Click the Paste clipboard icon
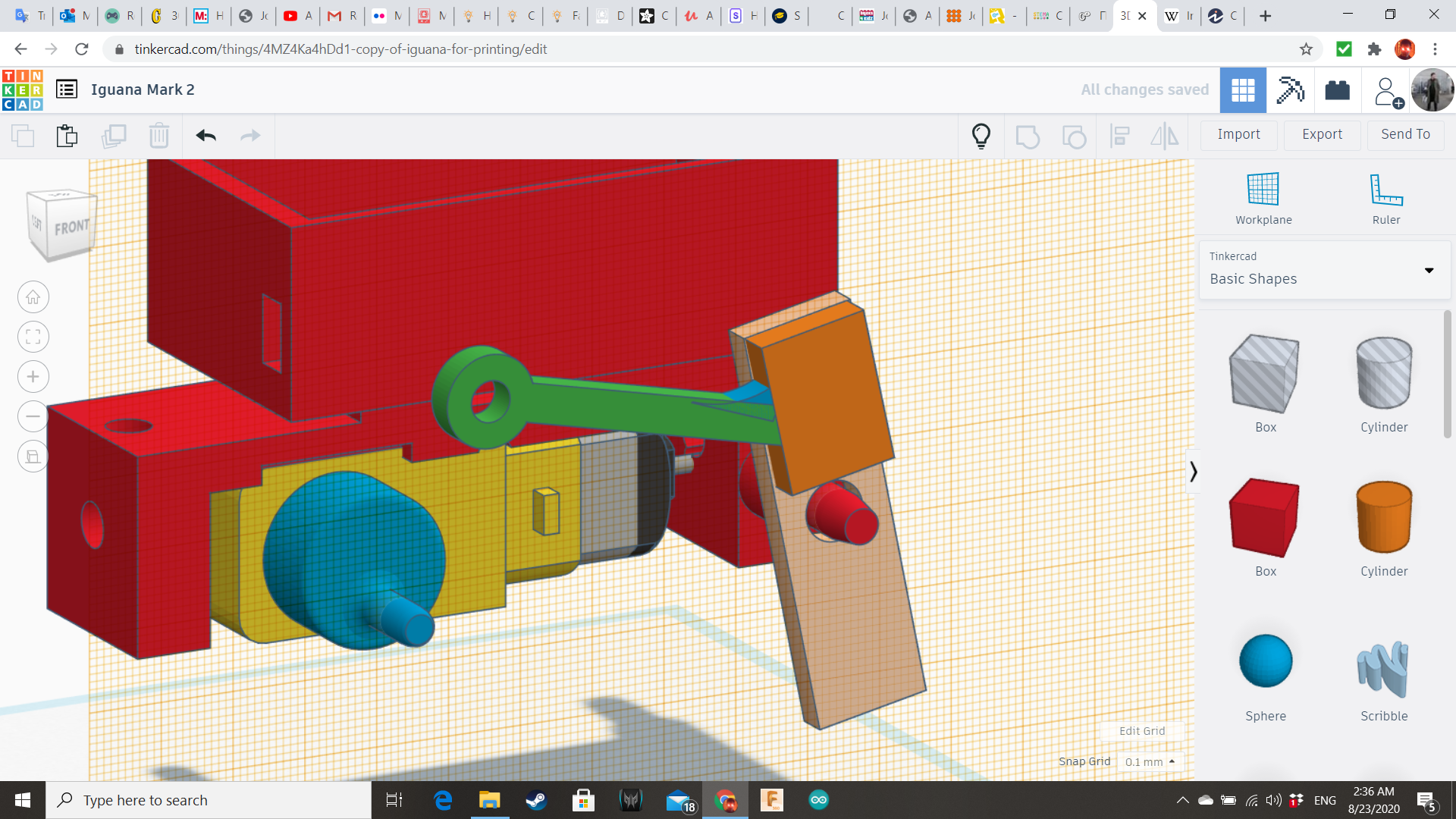The width and height of the screenshot is (1456, 819). coord(67,136)
